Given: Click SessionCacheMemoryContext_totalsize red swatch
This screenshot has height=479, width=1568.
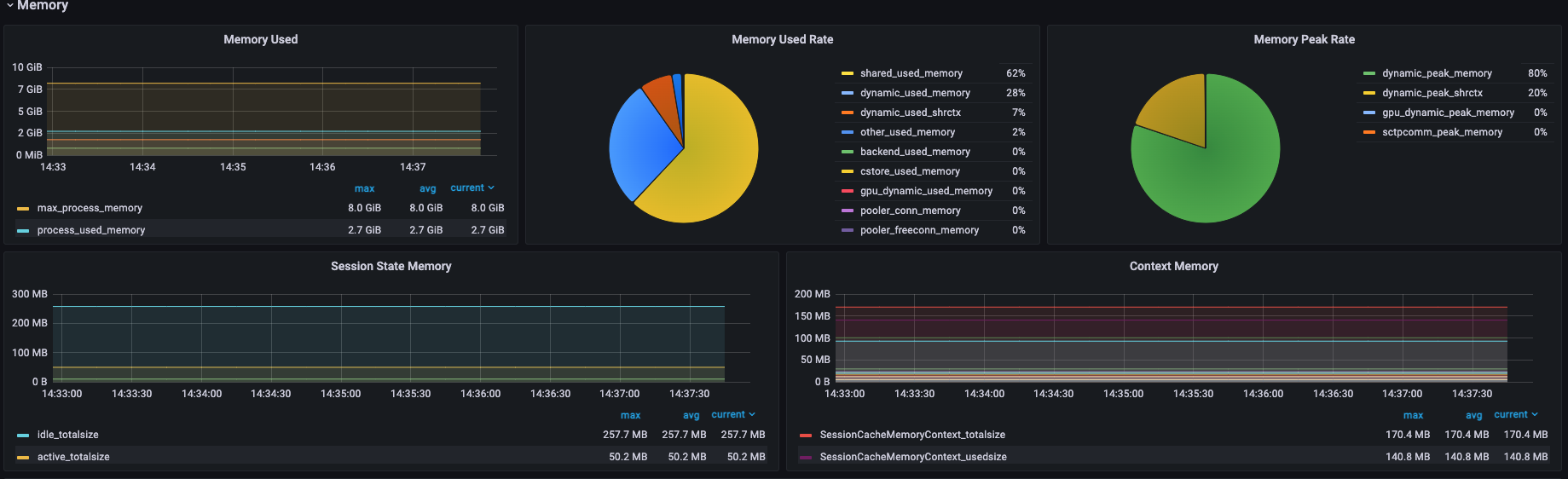Looking at the screenshot, I should click(x=806, y=435).
